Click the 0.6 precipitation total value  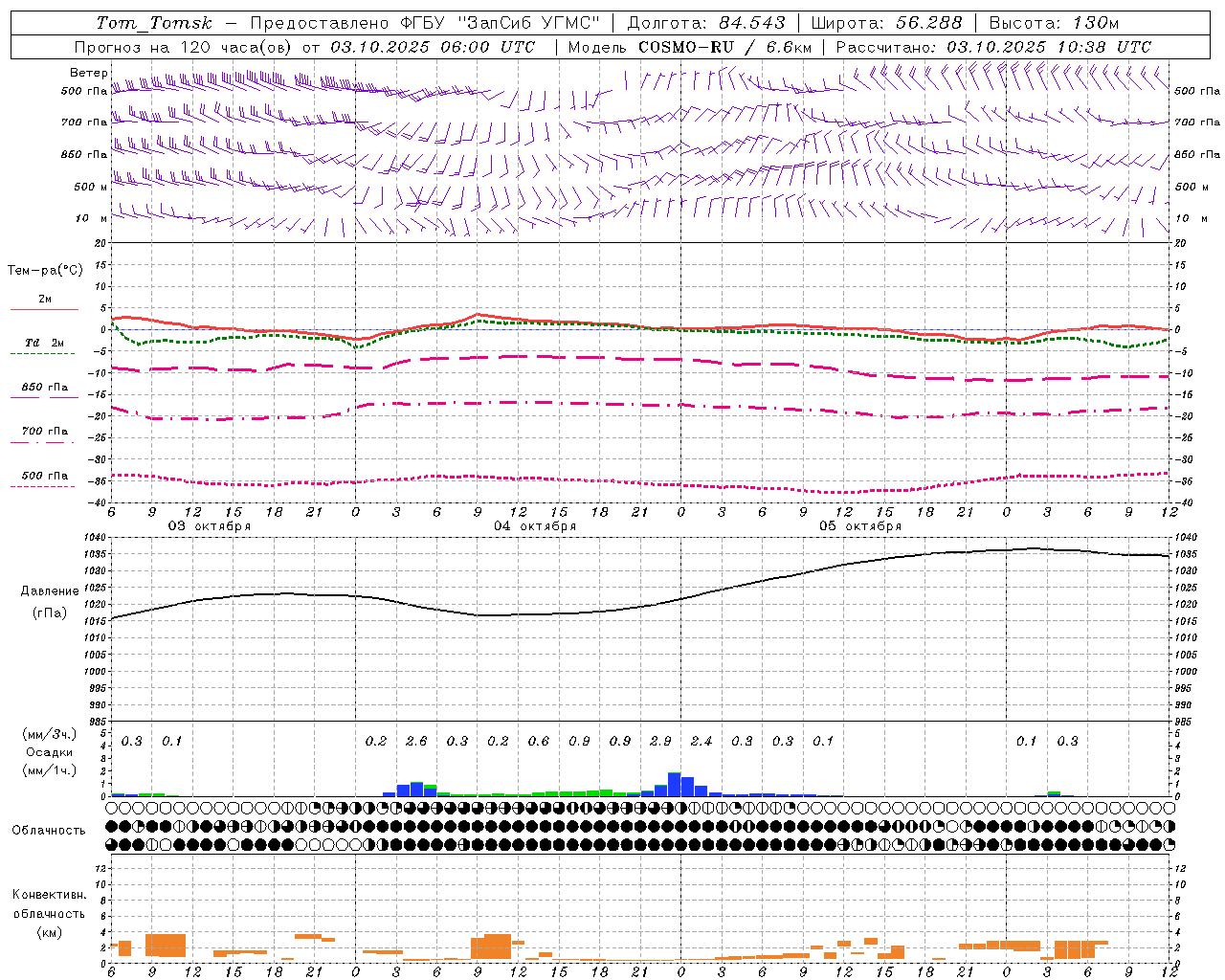coord(539,741)
